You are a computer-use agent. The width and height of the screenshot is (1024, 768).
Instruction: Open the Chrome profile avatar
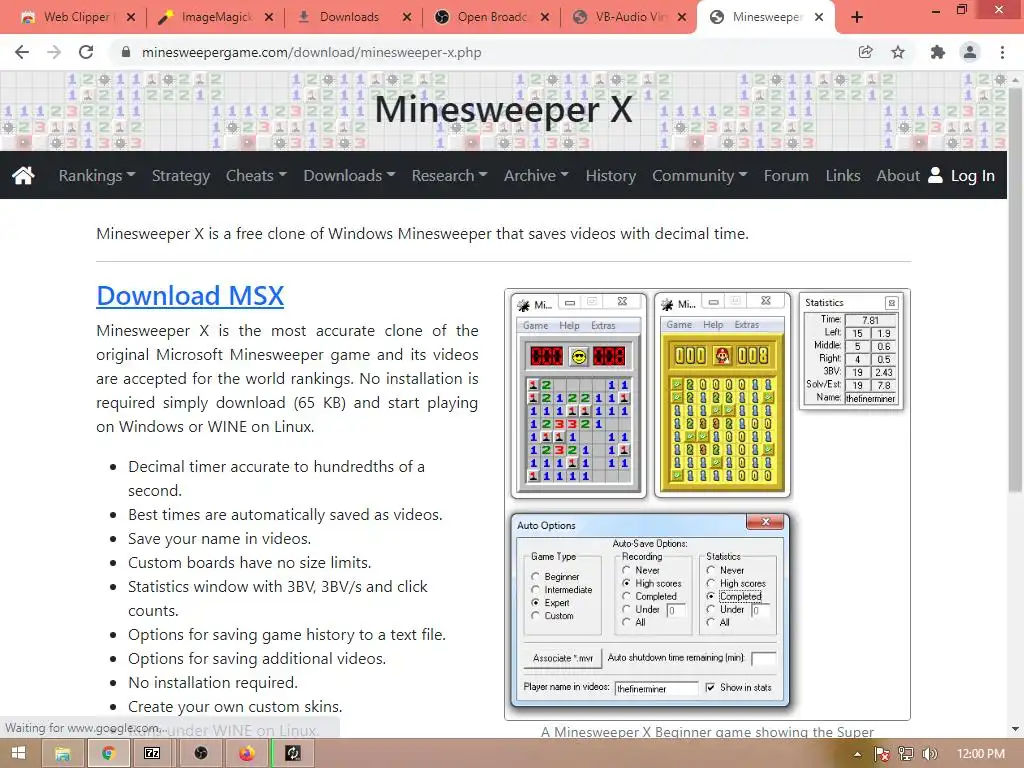tap(970, 52)
